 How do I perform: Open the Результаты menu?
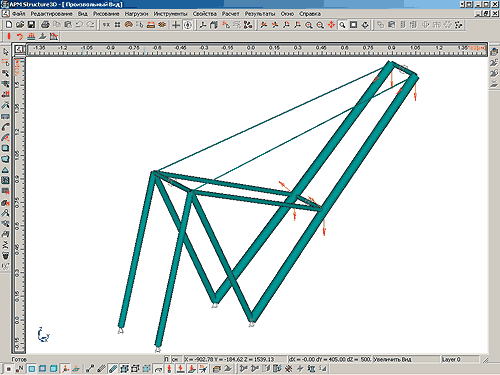point(260,14)
